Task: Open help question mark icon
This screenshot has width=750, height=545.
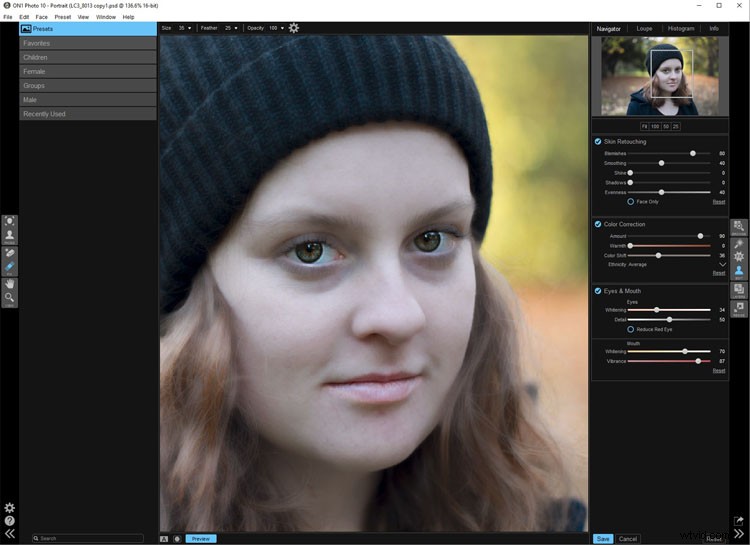Action: (x=10, y=521)
